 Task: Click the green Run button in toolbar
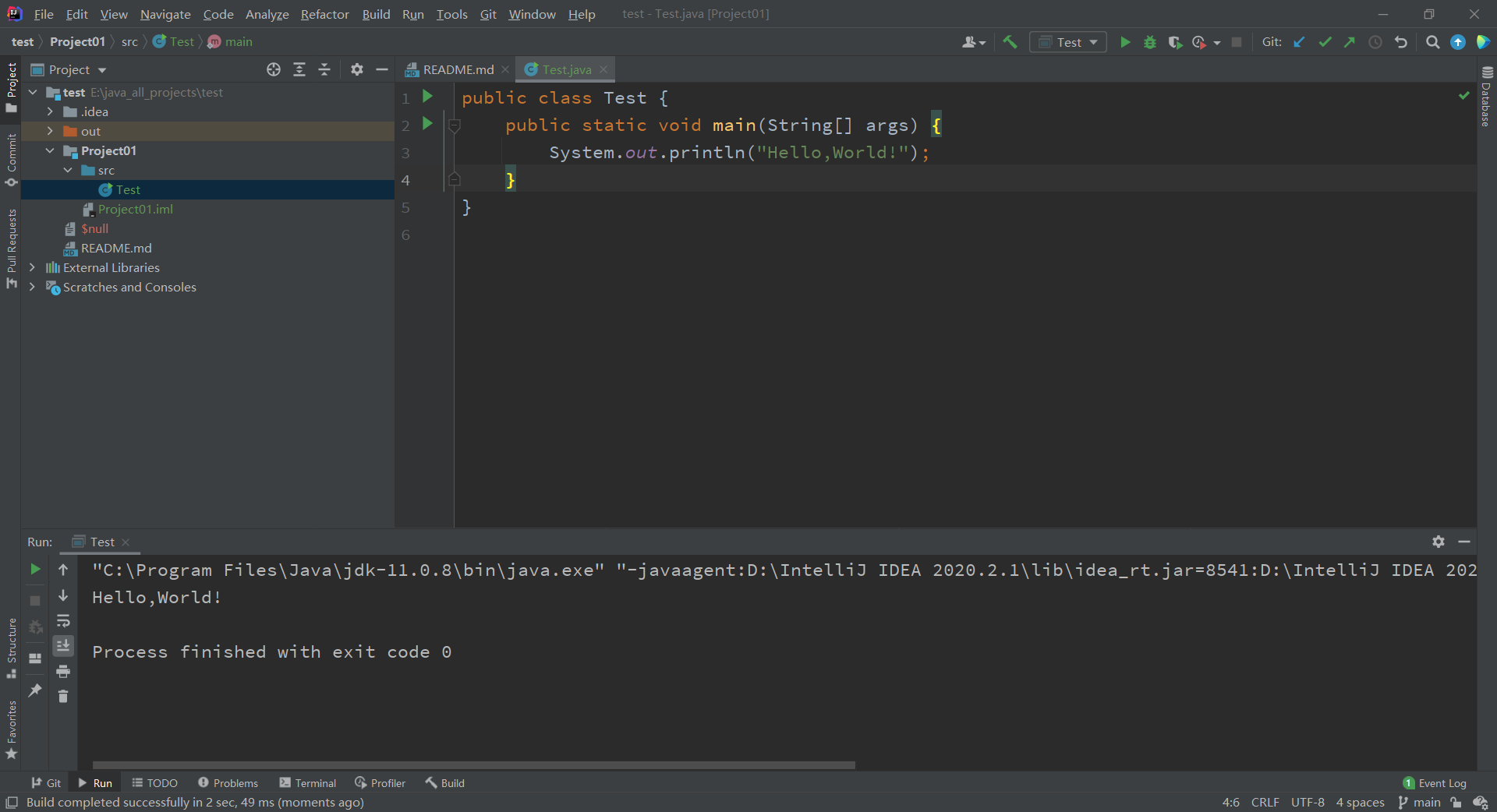point(1125,42)
